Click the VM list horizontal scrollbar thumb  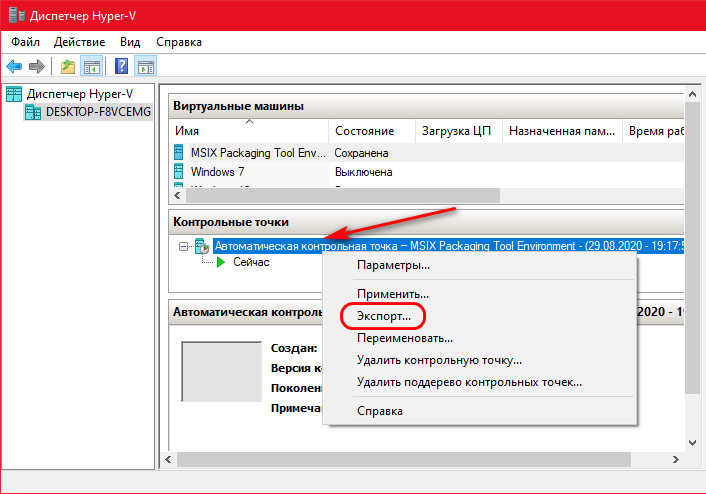[343, 196]
